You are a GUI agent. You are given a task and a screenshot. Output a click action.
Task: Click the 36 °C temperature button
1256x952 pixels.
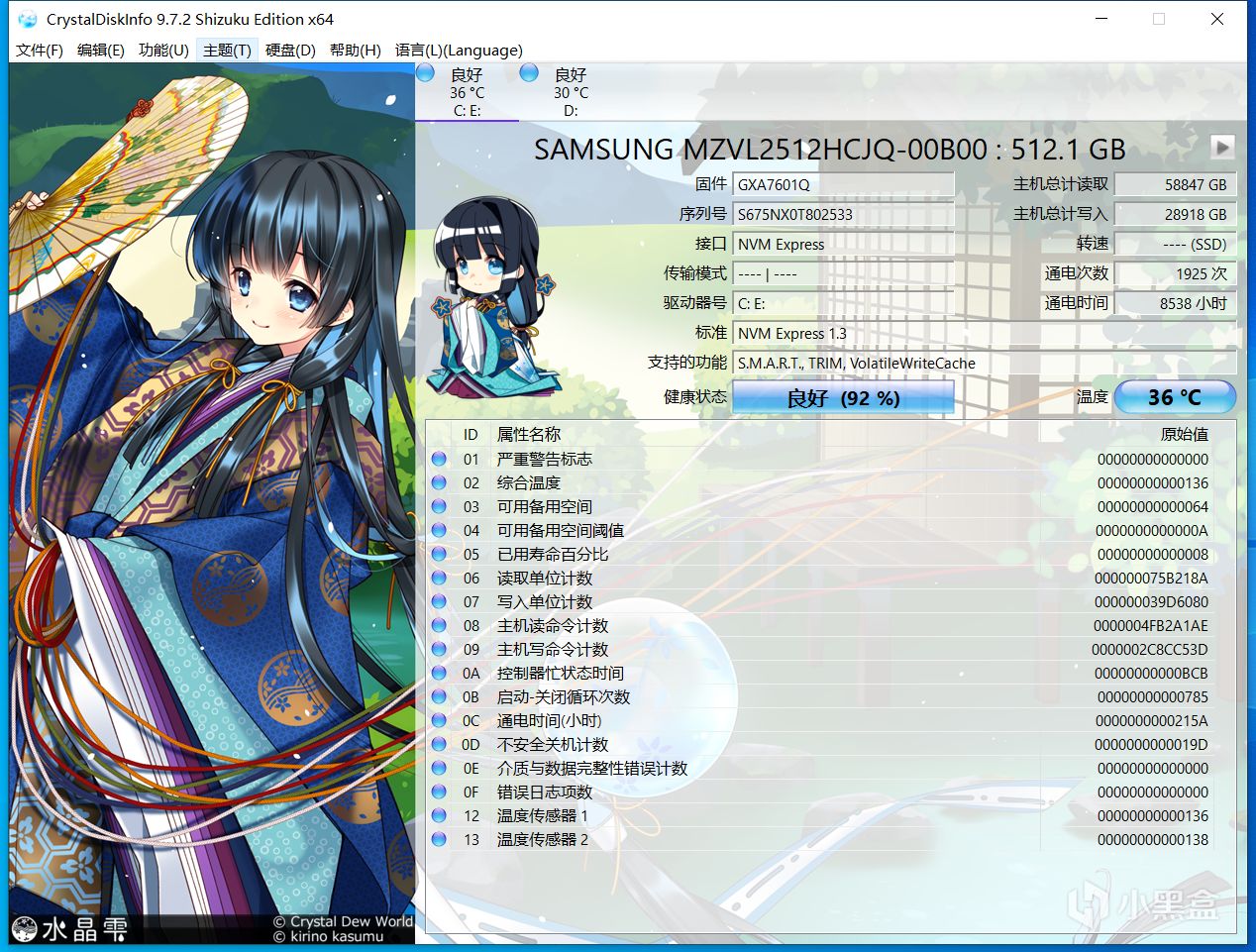point(1175,397)
